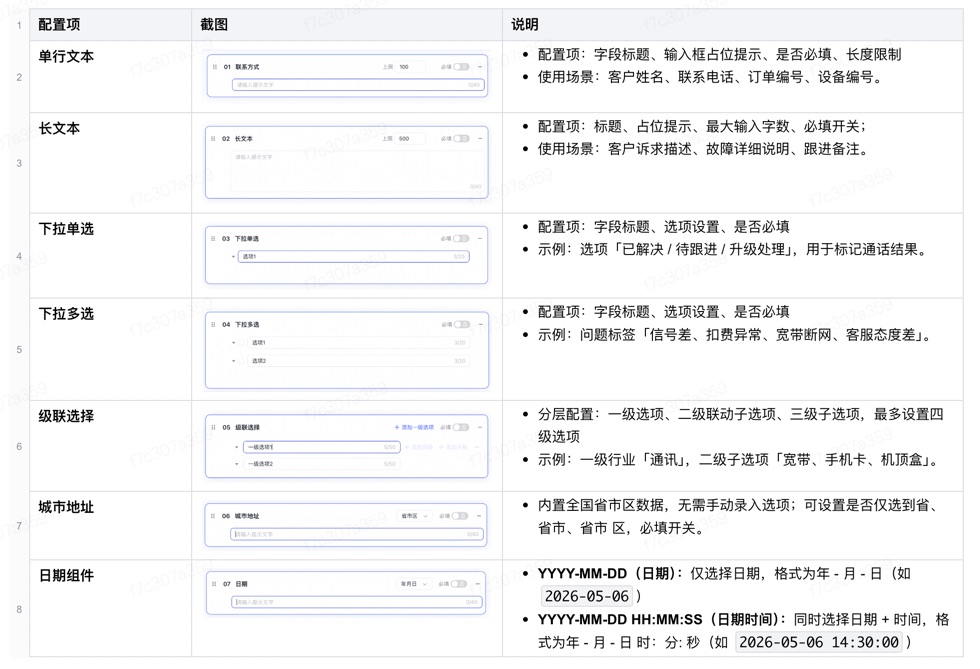The width and height of the screenshot is (980, 669).
Task: Toggle 必填 switch on 下拉单选 field
Action: pyautogui.click(x=461, y=238)
